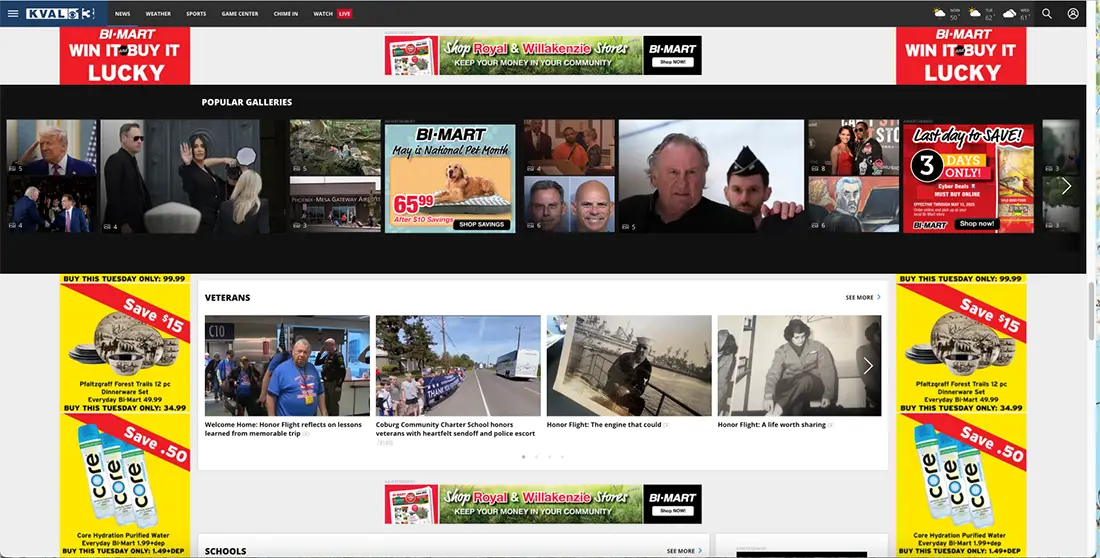
Task: Open the SPORTS menu
Action: point(196,13)
